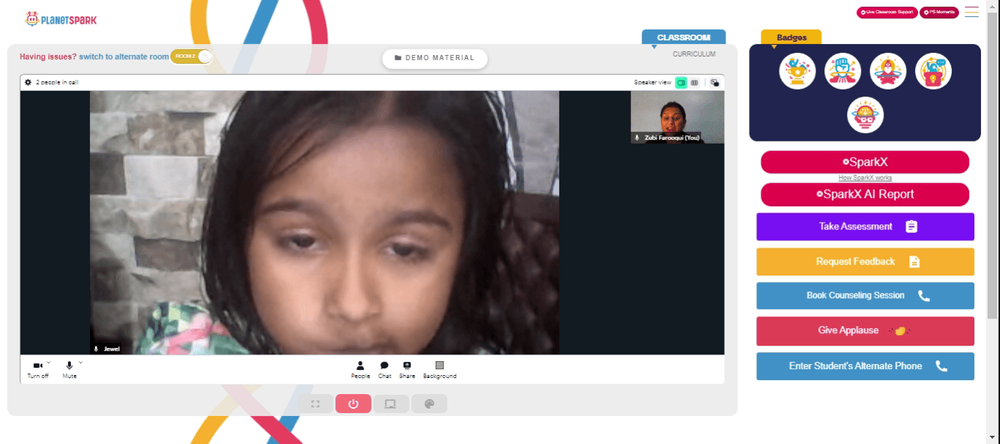
Task: Launch SparkX
Action: coord(865,162)
